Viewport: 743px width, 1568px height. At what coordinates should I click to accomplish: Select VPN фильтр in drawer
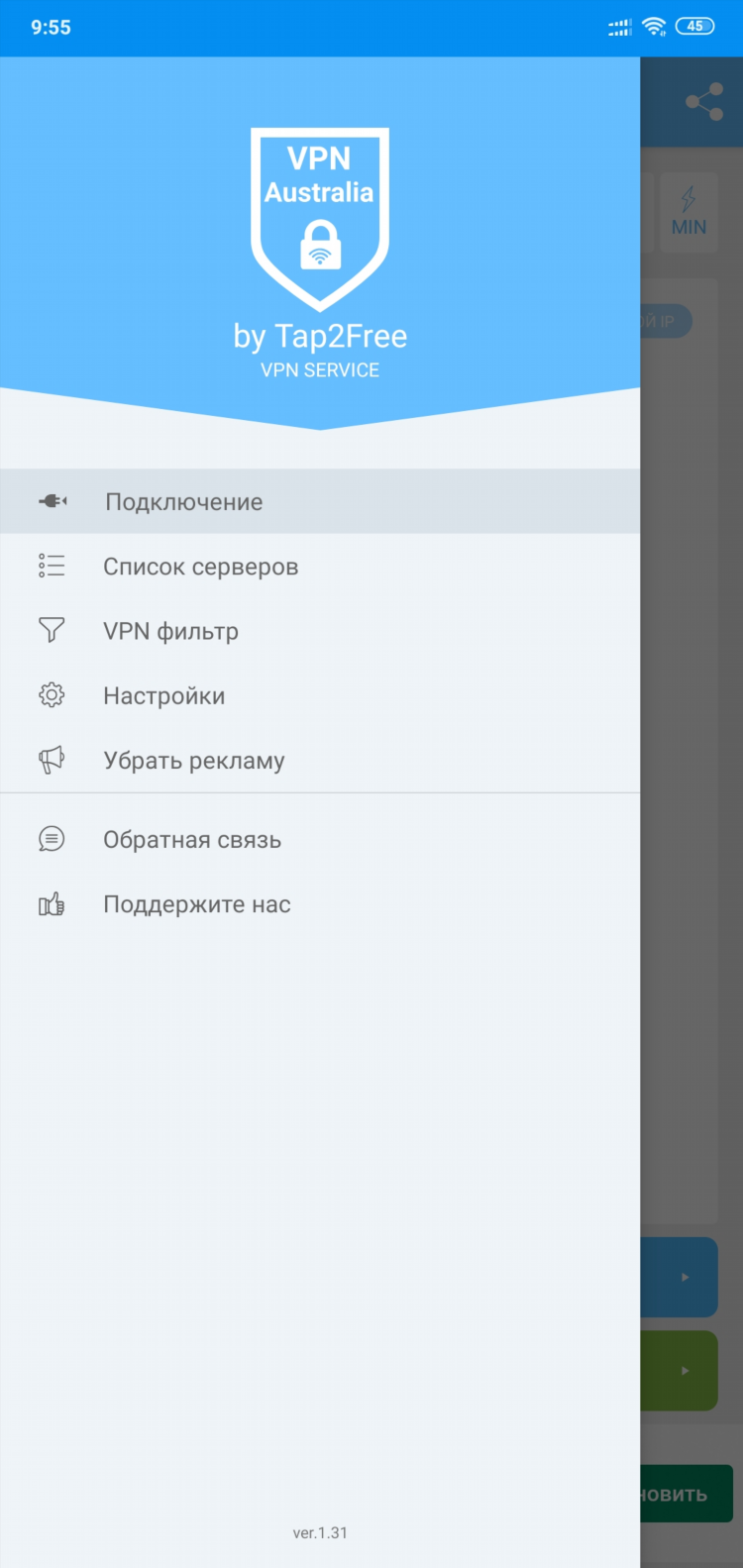[320, 631]
